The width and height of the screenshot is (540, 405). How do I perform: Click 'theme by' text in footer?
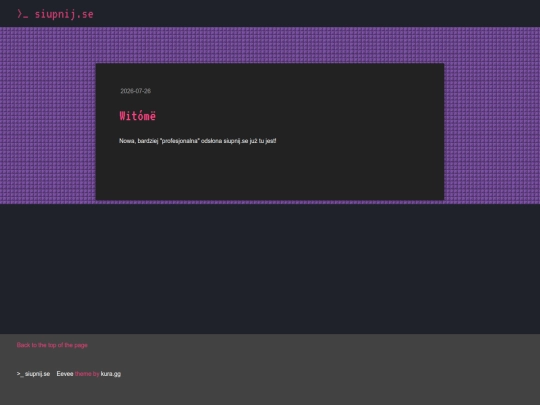pyautogui.click(x=87, y=374)
